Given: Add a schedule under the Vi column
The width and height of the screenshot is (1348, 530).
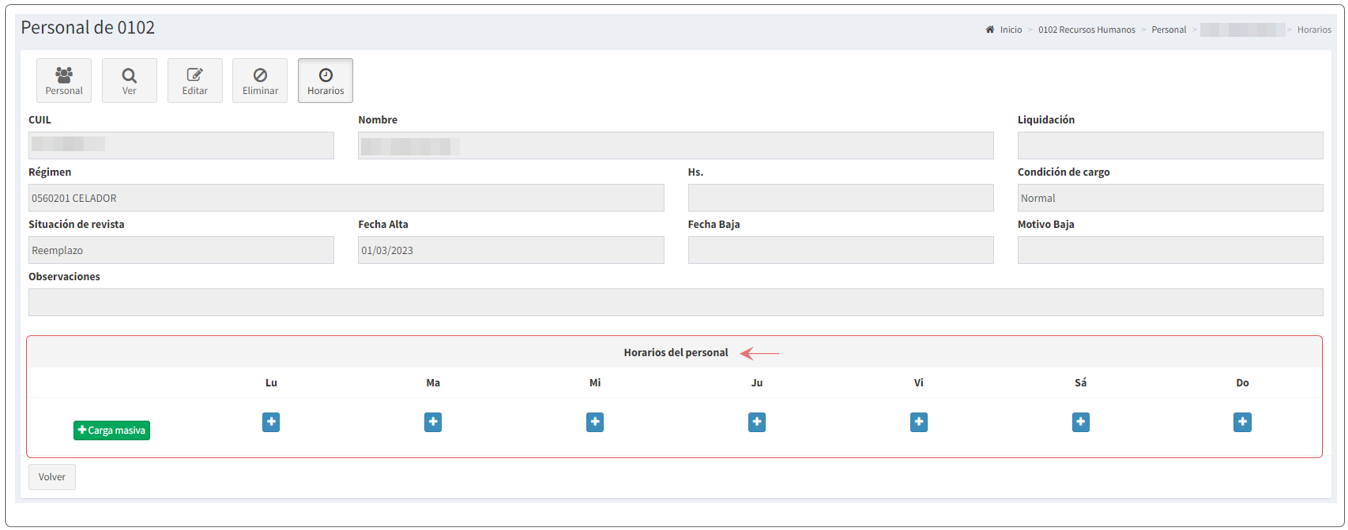Looking at the screenshot, I should [919, 423].
